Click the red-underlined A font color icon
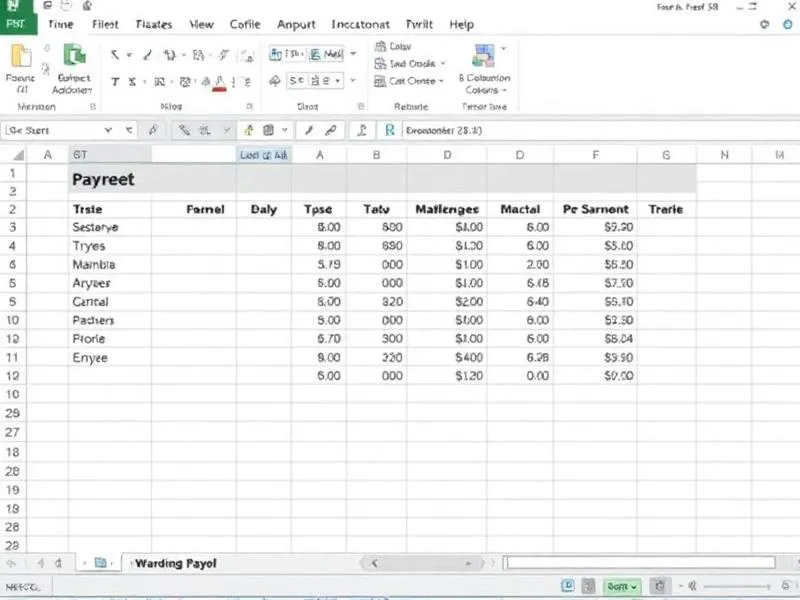This screenshot has height=600, width=800. [219, 83]
